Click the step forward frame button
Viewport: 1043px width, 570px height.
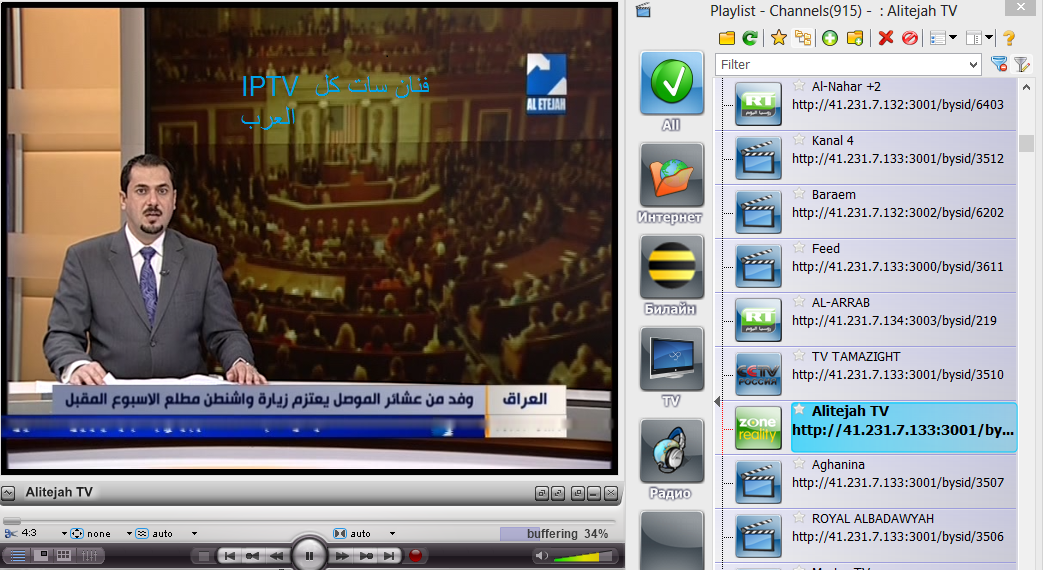click(x=366, y=555)
